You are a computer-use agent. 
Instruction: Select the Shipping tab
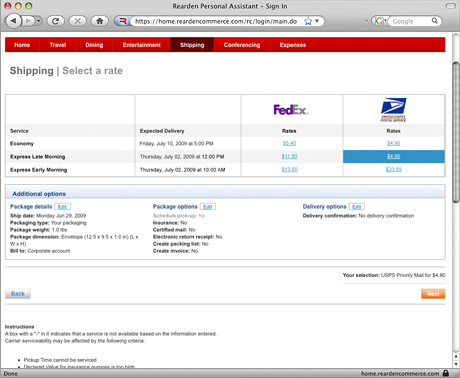click(192, 45)
